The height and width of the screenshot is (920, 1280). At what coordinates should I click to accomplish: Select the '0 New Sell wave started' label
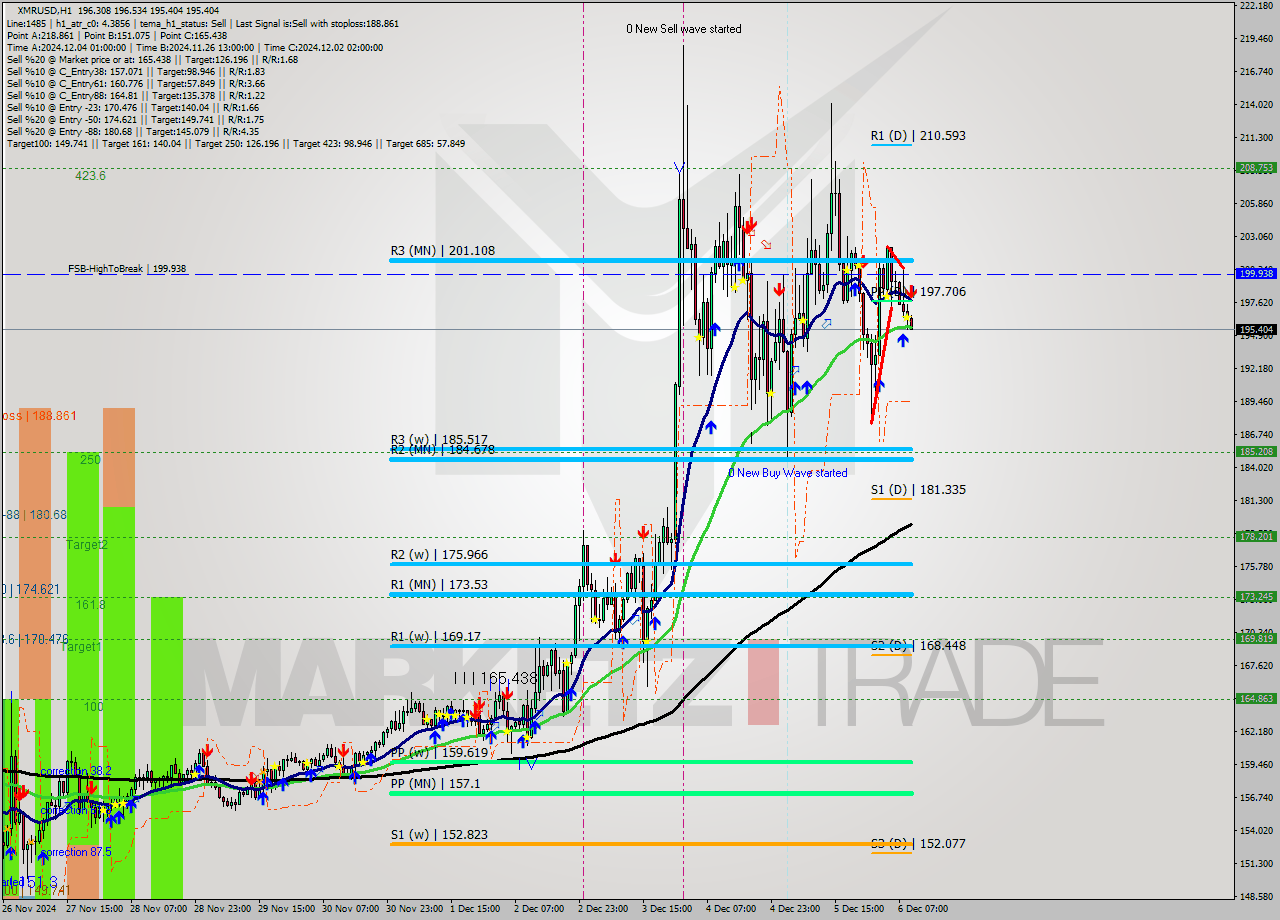tap(684, 29)
